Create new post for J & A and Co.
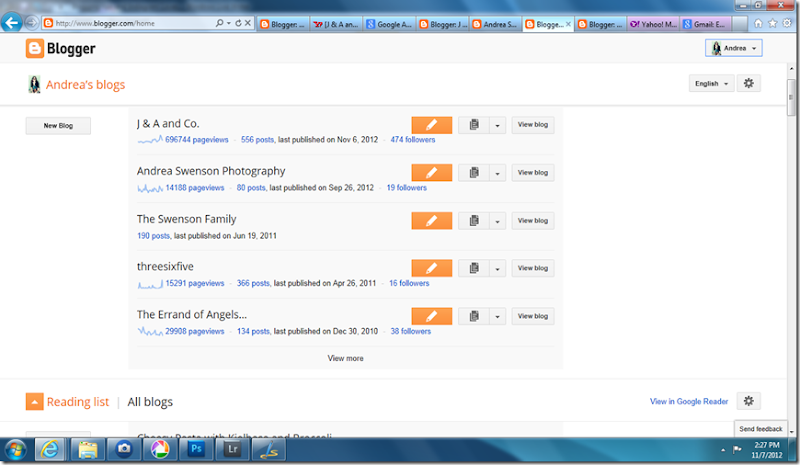The width and height of the screenshot is (800, 465). pos(432,125)
